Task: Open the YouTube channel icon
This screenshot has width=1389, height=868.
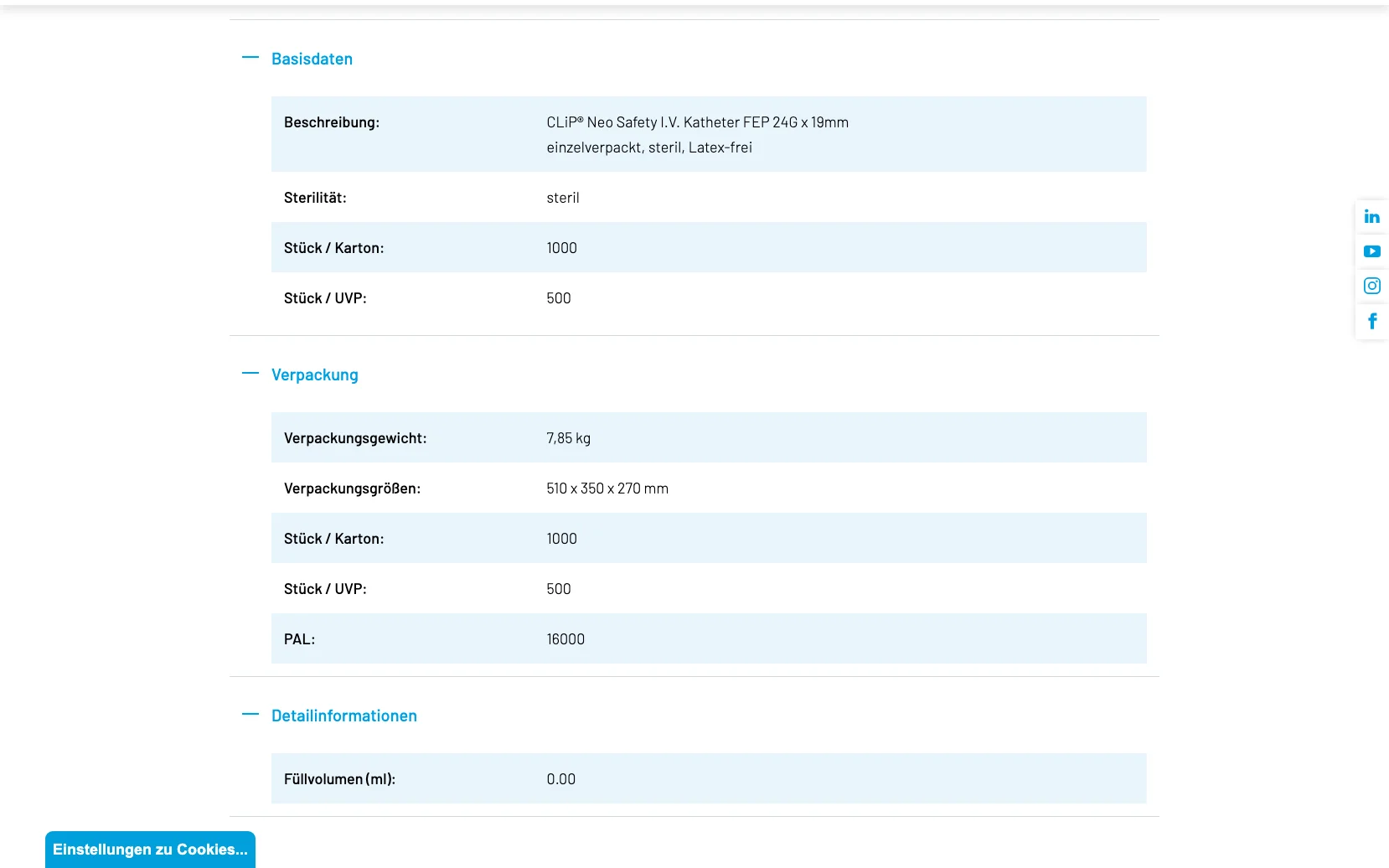Action: 1371,251
